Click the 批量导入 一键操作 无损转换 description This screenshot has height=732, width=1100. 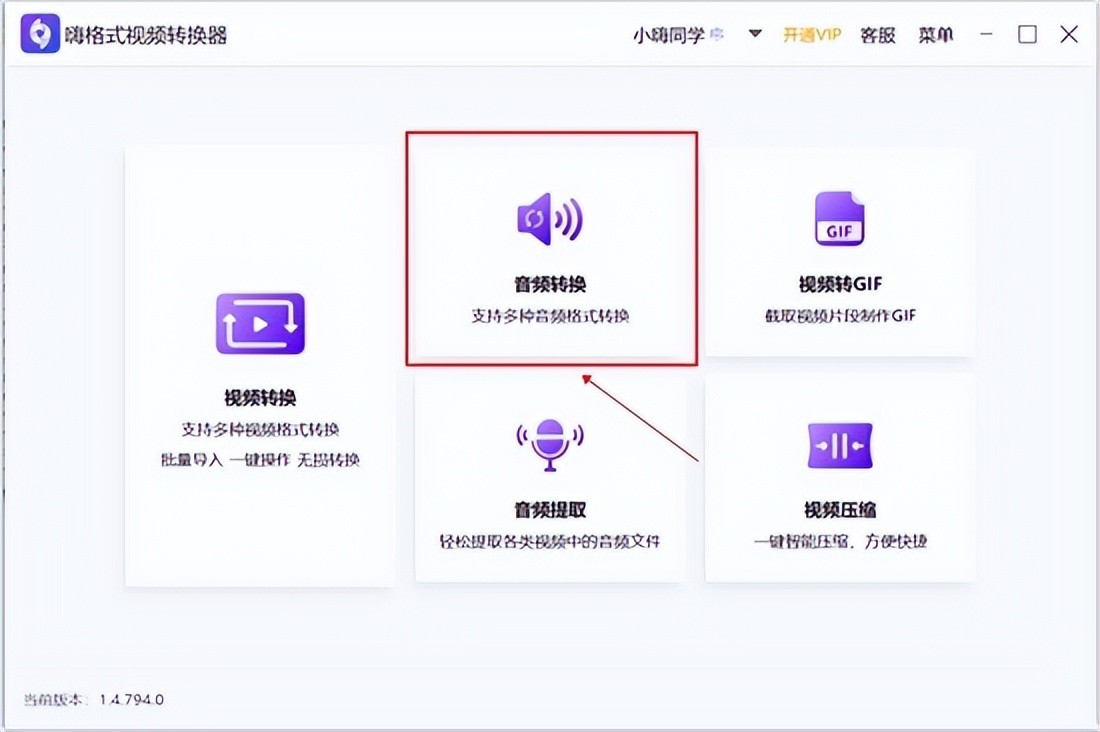coord(260,460)
